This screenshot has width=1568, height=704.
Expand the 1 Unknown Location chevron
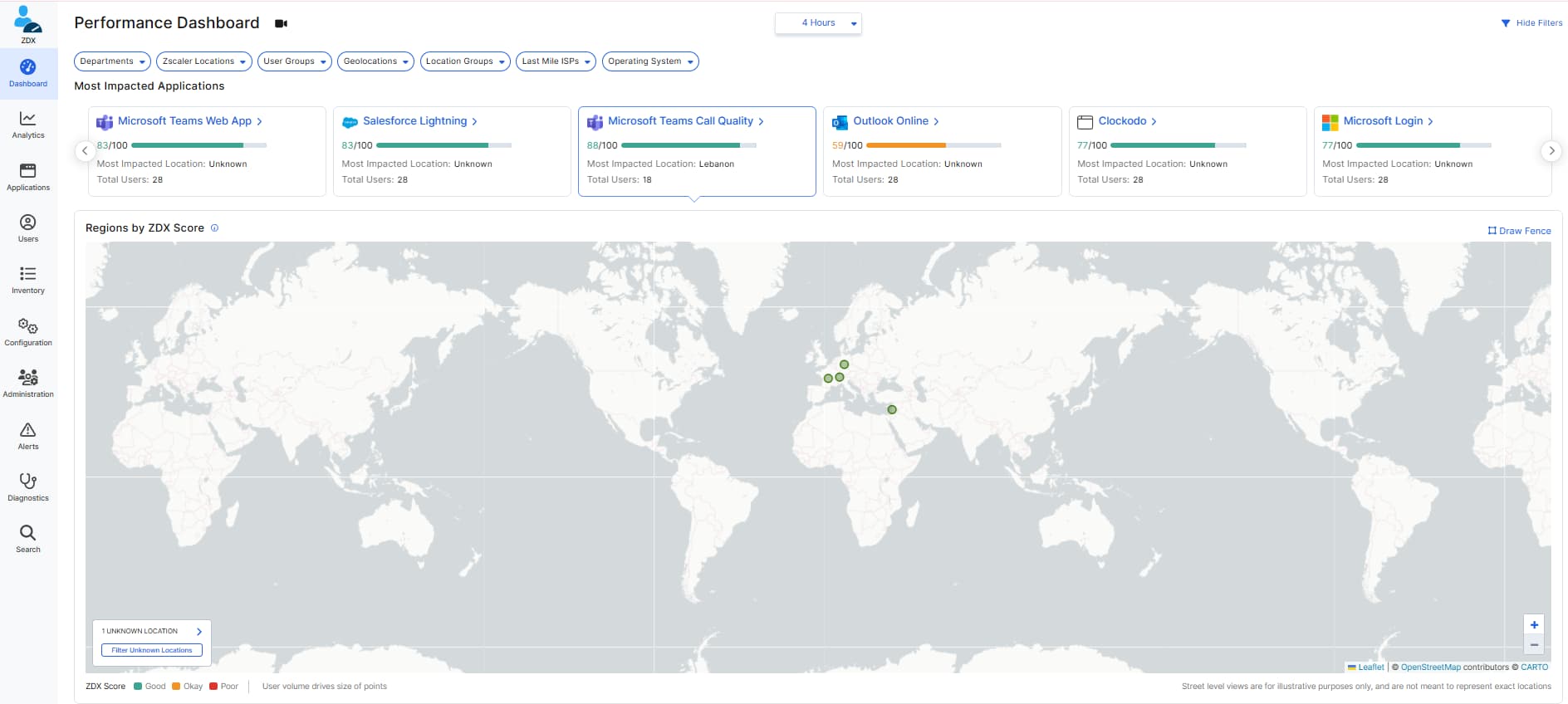tap(199, 632)
